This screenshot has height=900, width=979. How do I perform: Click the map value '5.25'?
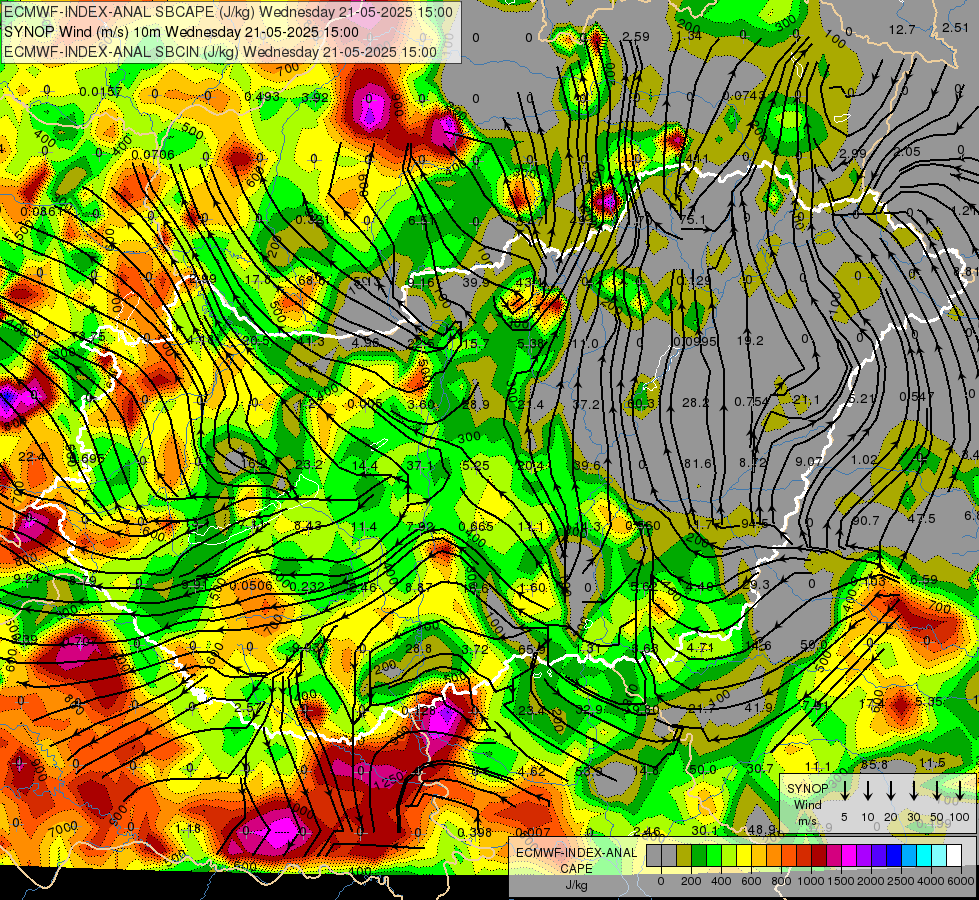(x=476, y=465)
